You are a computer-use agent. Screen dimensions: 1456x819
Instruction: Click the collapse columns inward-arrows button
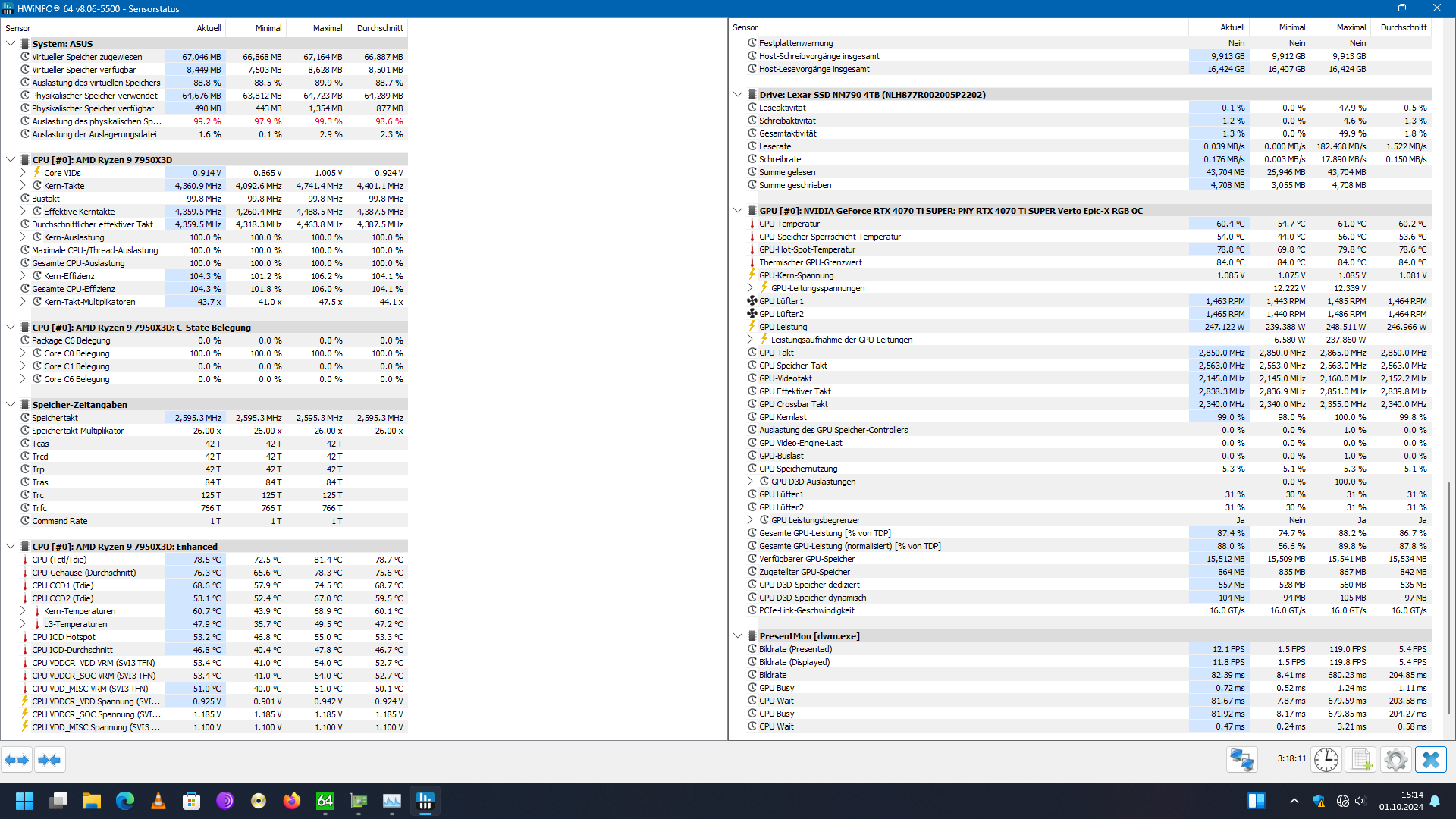click(x=49, y=760)
